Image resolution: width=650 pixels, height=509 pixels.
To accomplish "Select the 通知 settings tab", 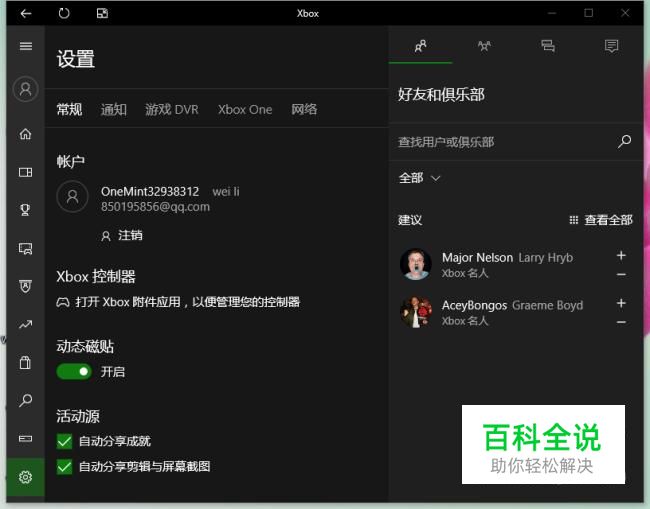I will point(114,109).
